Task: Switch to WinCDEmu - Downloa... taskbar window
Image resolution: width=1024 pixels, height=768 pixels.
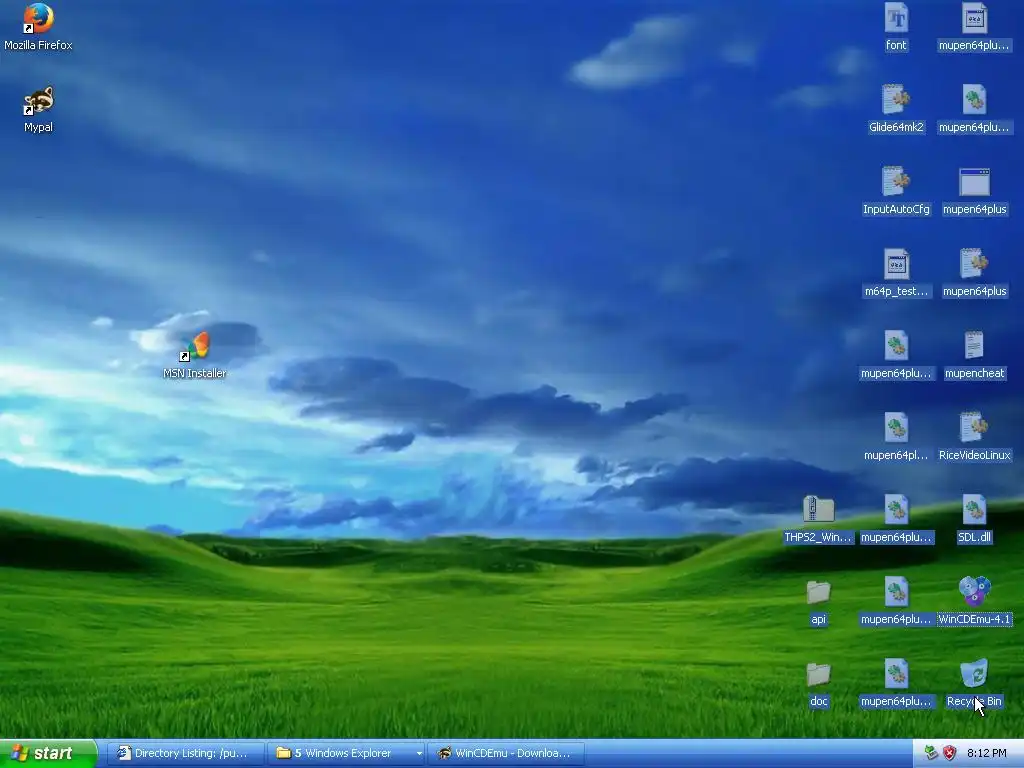Action: pyautogui.click(x=505, y=754)
